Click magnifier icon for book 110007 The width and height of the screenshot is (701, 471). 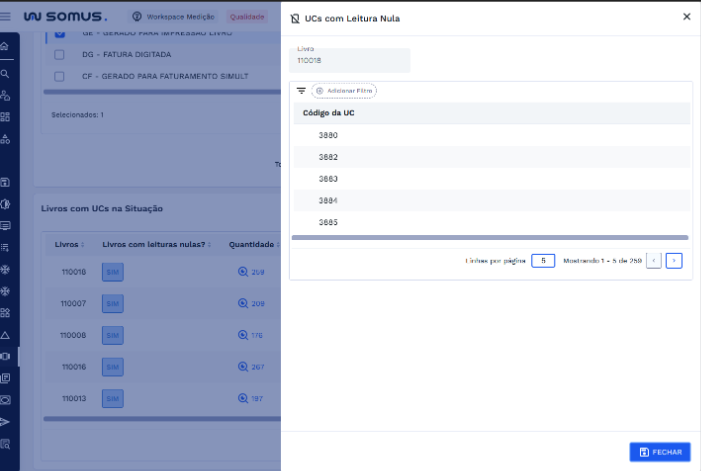click(x=243, y=303)
